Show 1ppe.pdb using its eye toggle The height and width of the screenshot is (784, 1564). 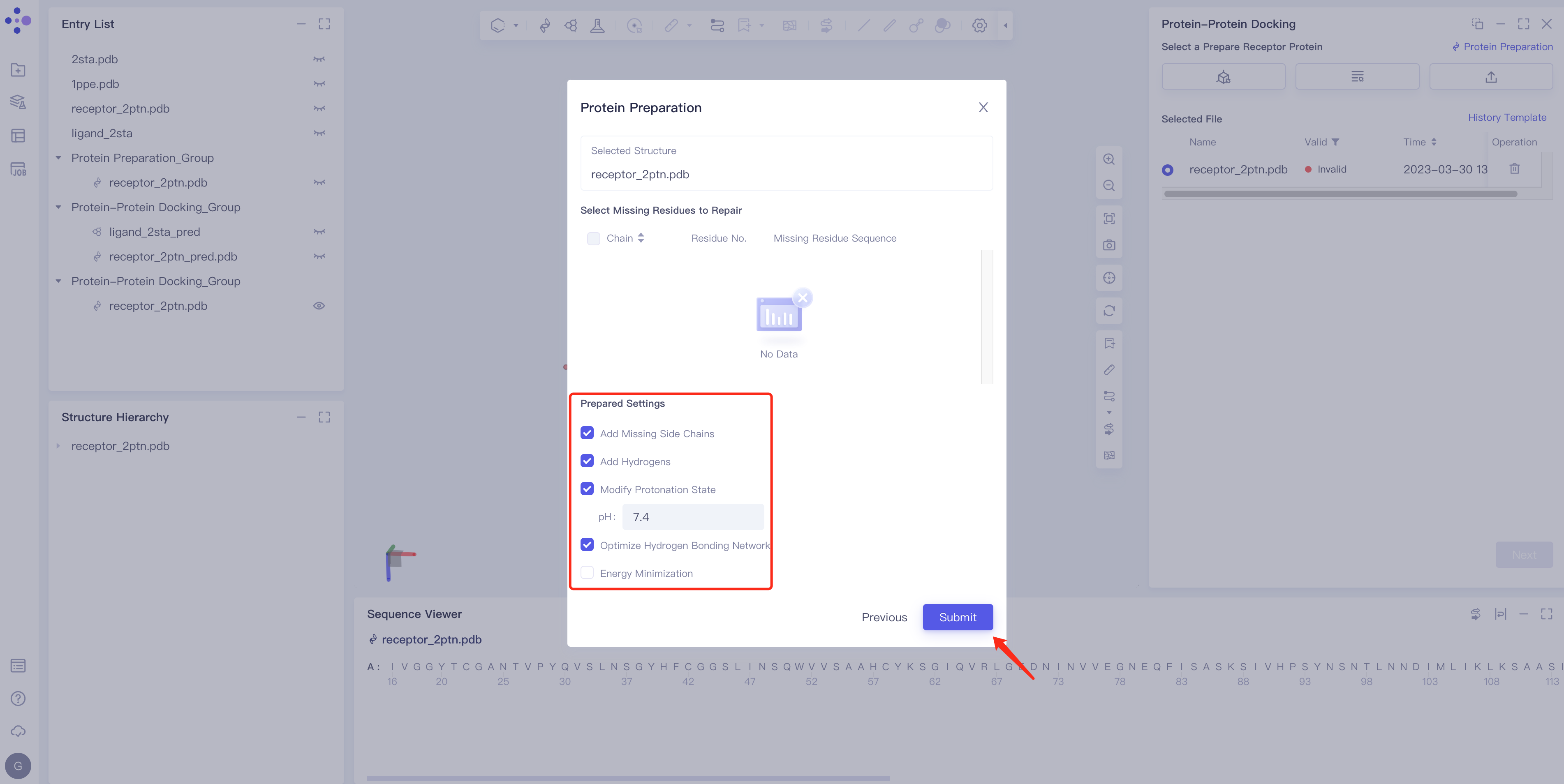[319, 84]
